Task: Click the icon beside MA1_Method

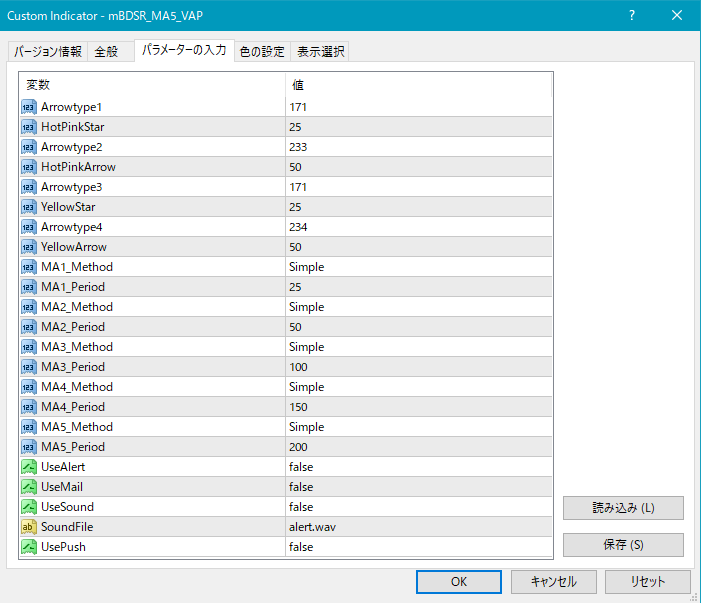Action: point(29,267)
